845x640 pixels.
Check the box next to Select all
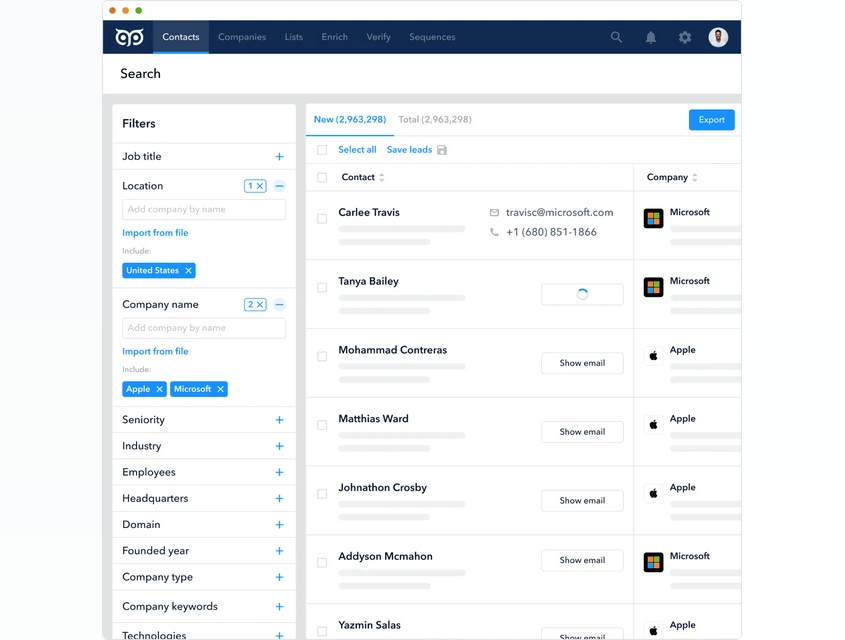click(x=322, y=150)
